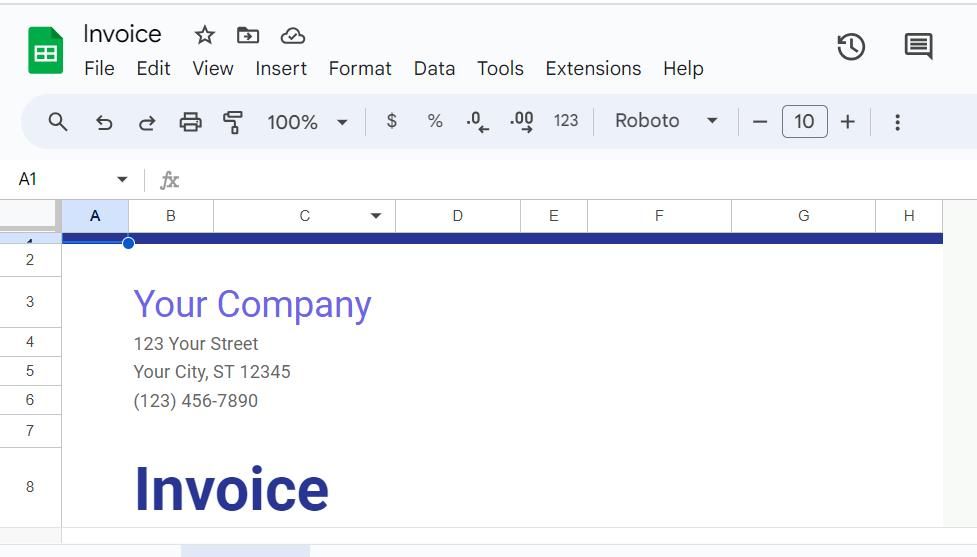
Task: Select the 'Your City, ST 12345' cell
Action: click(x=212, y=372)
